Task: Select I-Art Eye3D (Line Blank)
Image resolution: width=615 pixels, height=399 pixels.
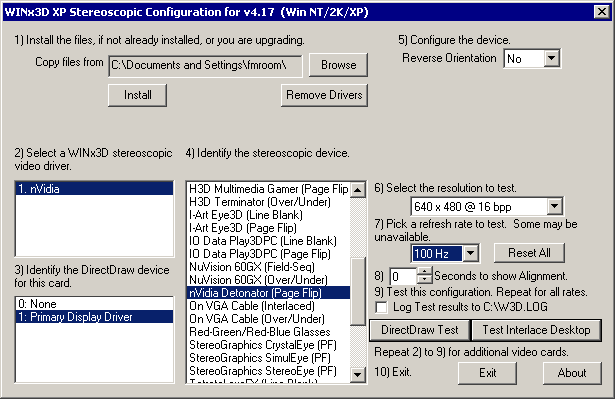Action: pyautogui.click(x=268, y=215)
